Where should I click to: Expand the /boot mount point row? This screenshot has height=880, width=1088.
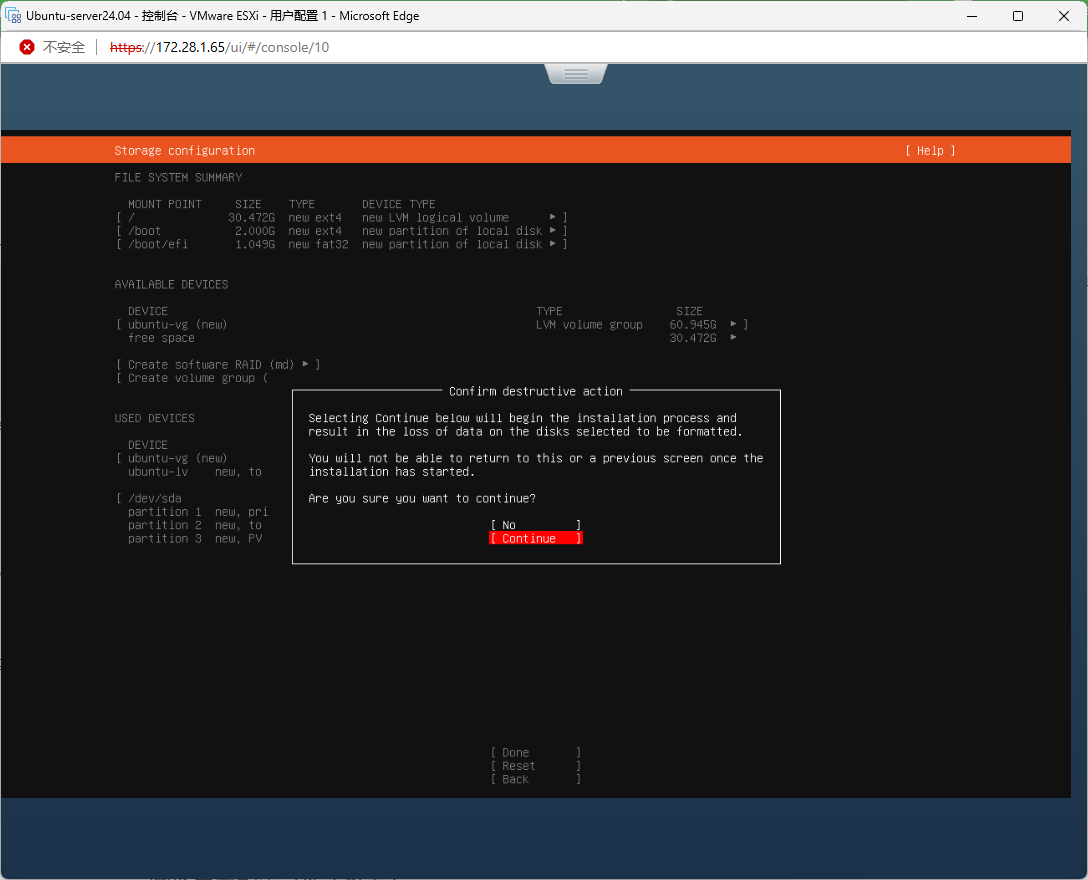[x=340, y=231]
